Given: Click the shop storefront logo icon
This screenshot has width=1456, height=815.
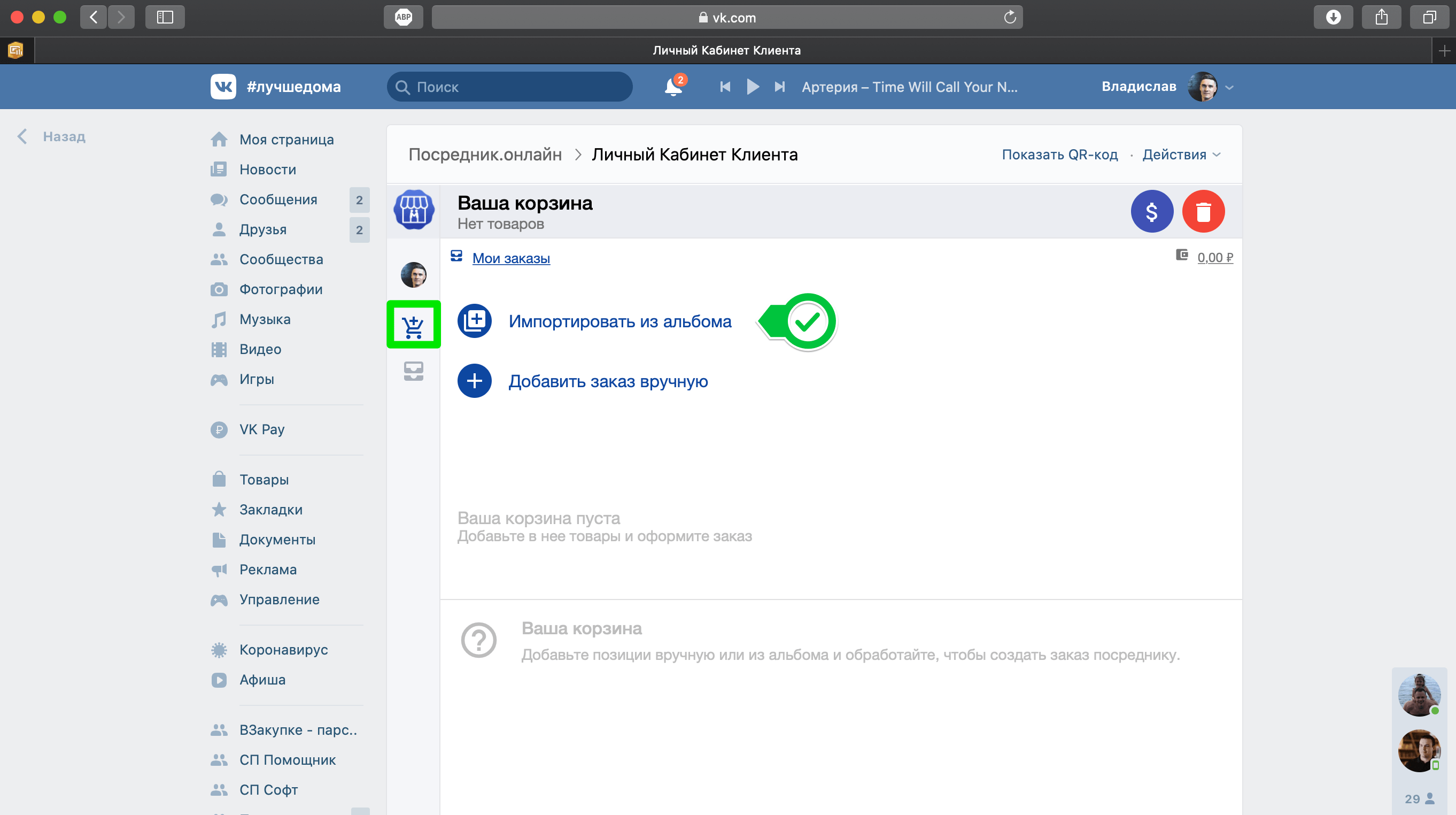Looking at the screenshot, I should click(414, 210).
